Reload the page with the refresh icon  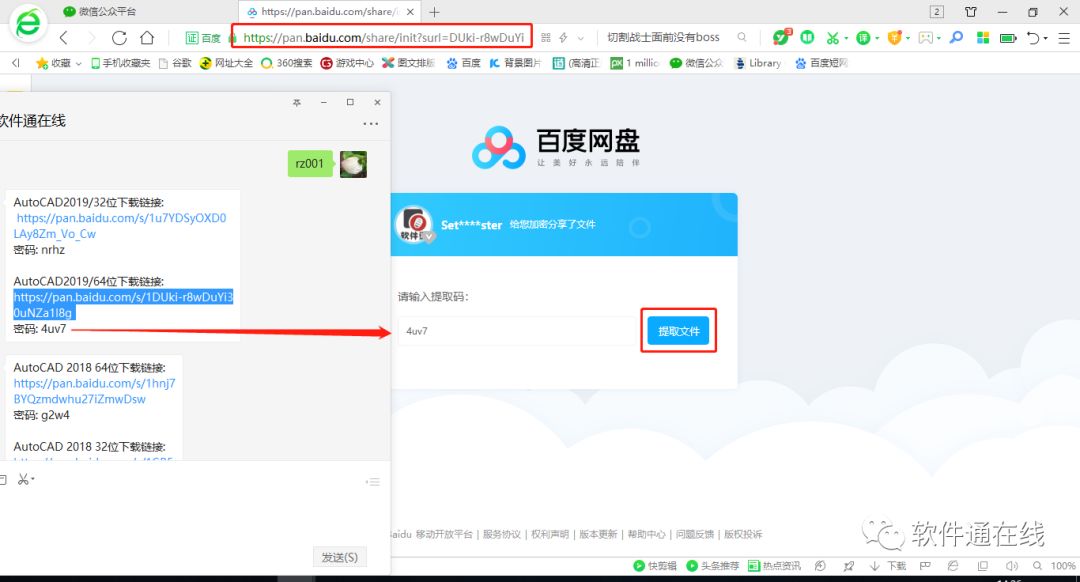click(119, 38)
